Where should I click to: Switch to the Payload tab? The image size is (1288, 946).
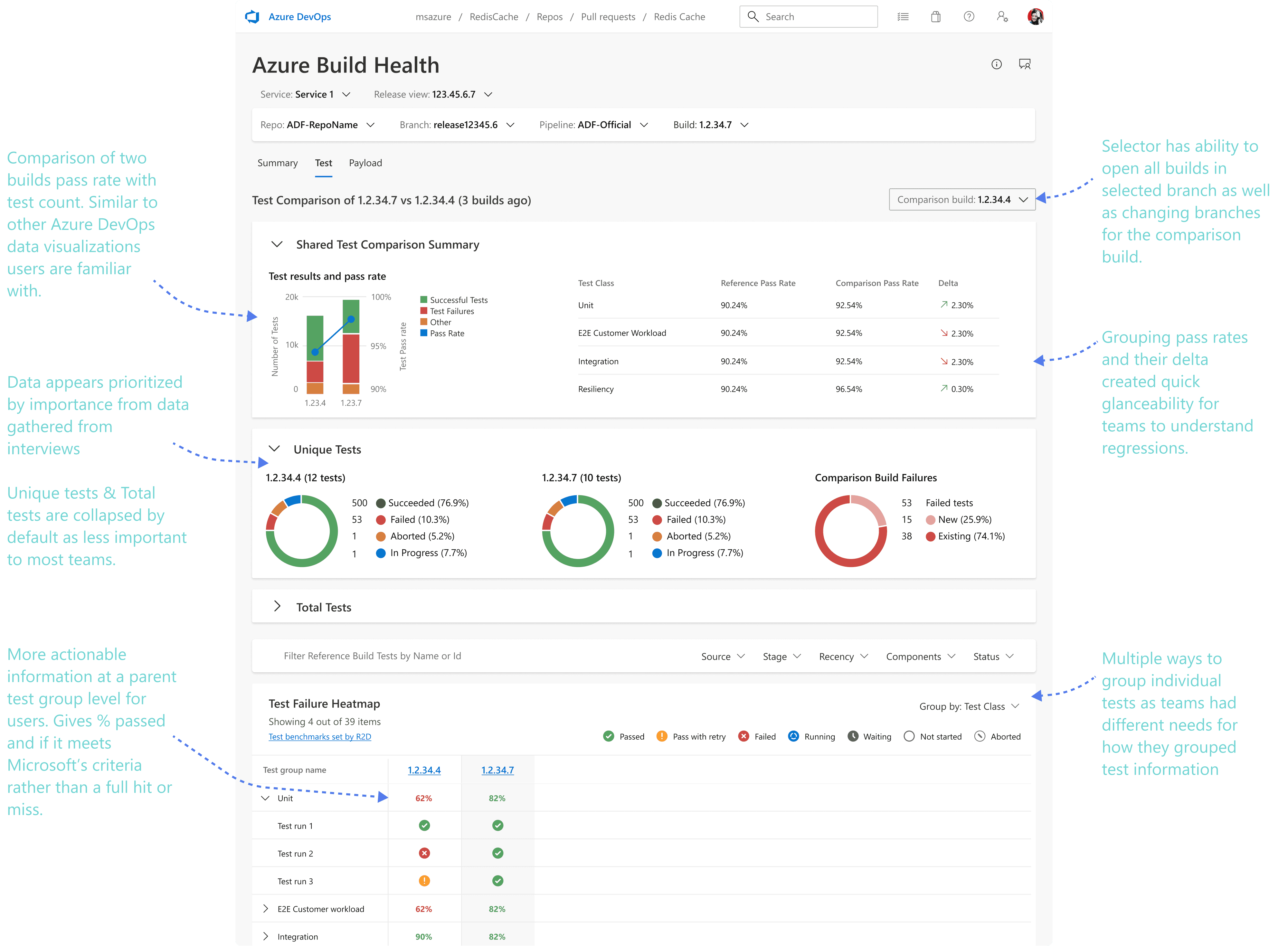(x=365, y=163)
